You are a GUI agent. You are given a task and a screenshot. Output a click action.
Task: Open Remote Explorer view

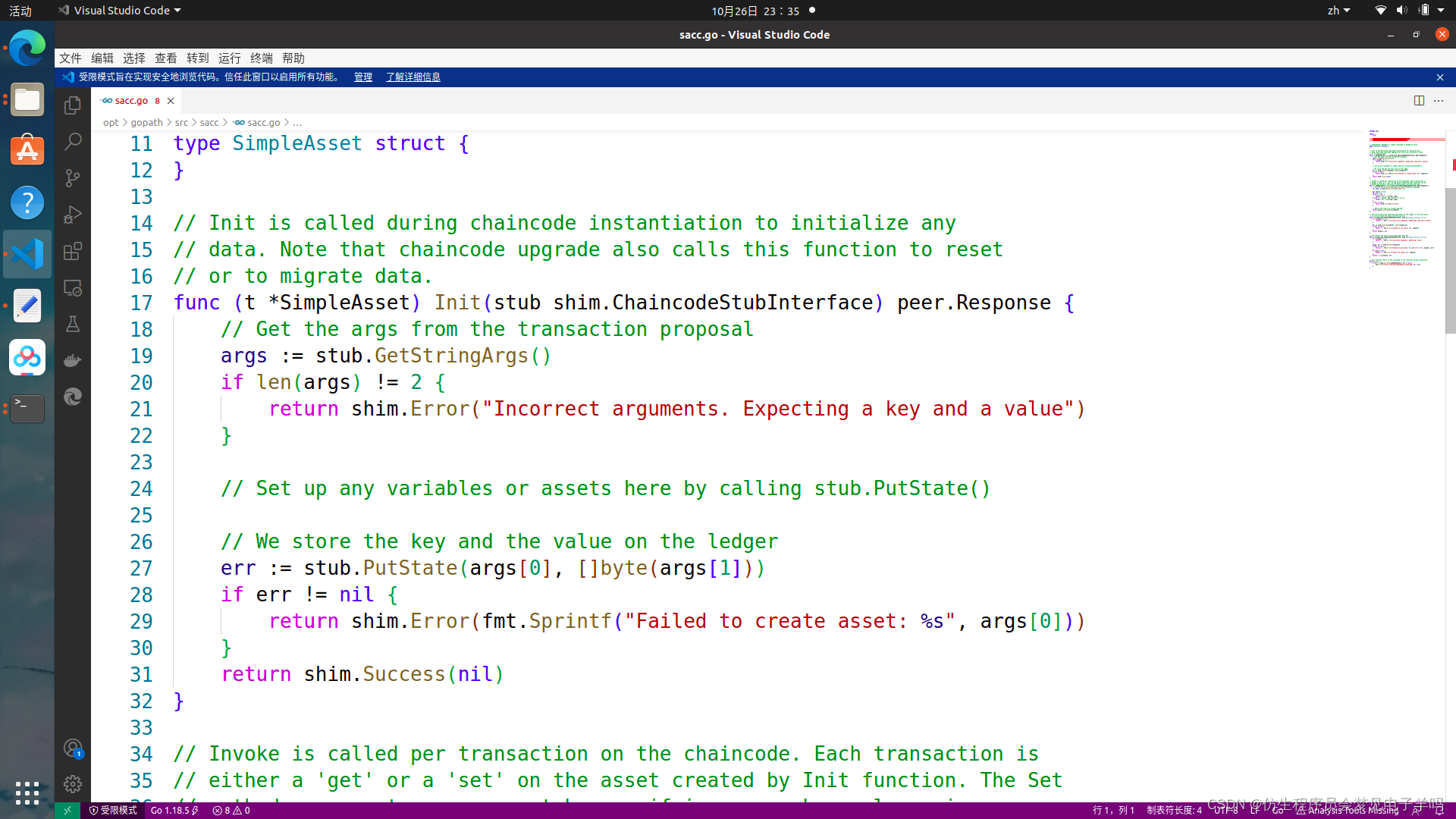[x=73, y=287]
